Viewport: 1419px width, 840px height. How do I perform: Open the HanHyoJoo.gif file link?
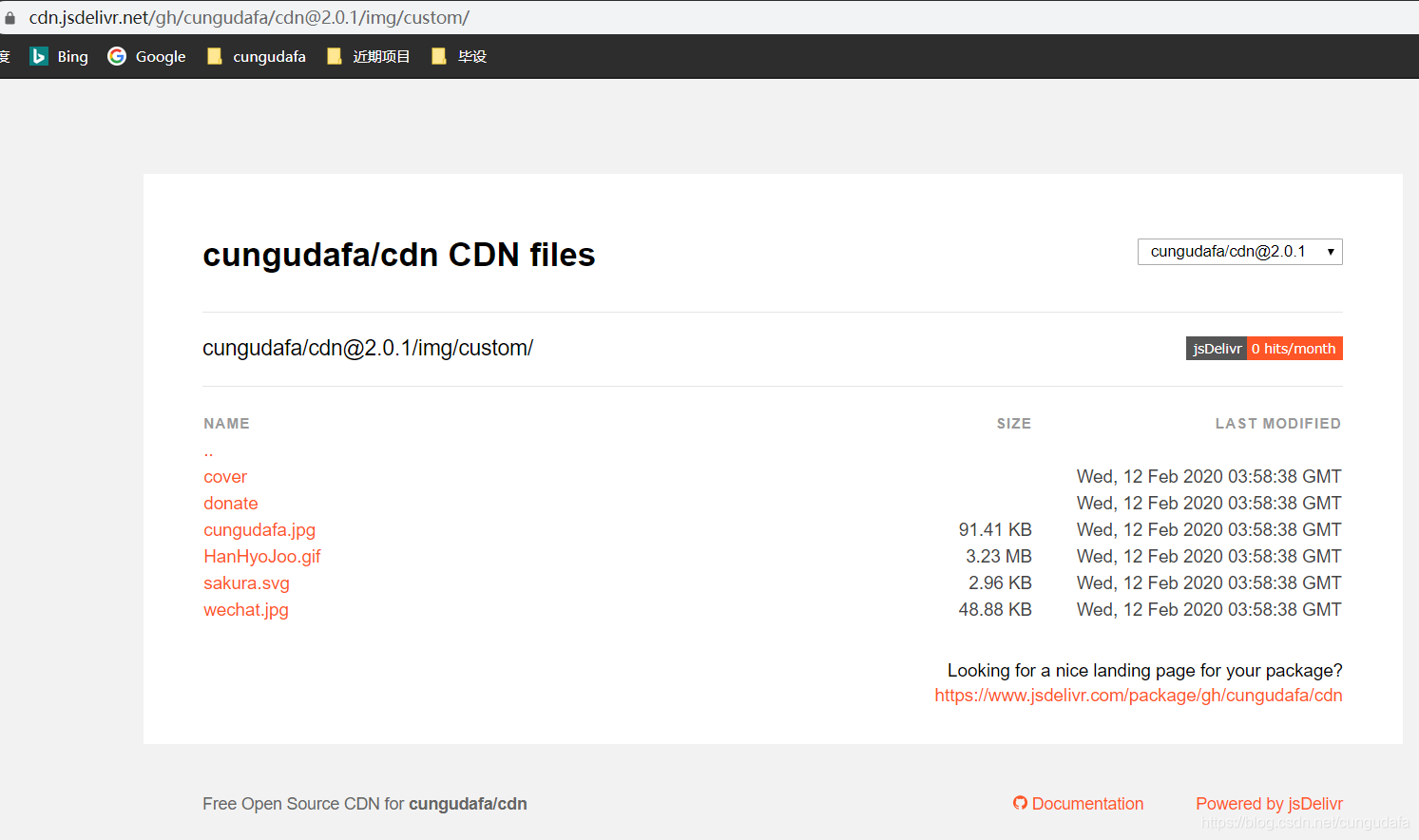pos(262,557)
